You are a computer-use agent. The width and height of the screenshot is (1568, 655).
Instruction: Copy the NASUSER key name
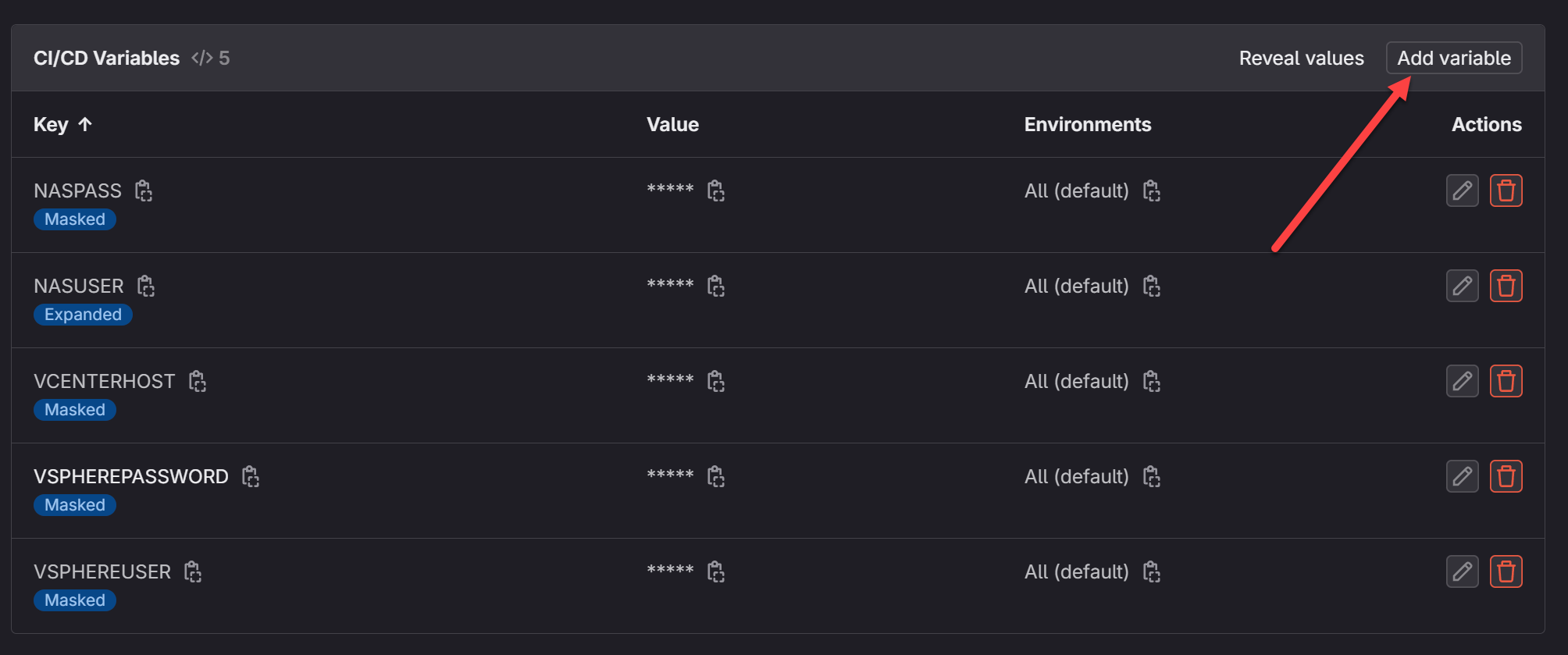coord(146,286)
